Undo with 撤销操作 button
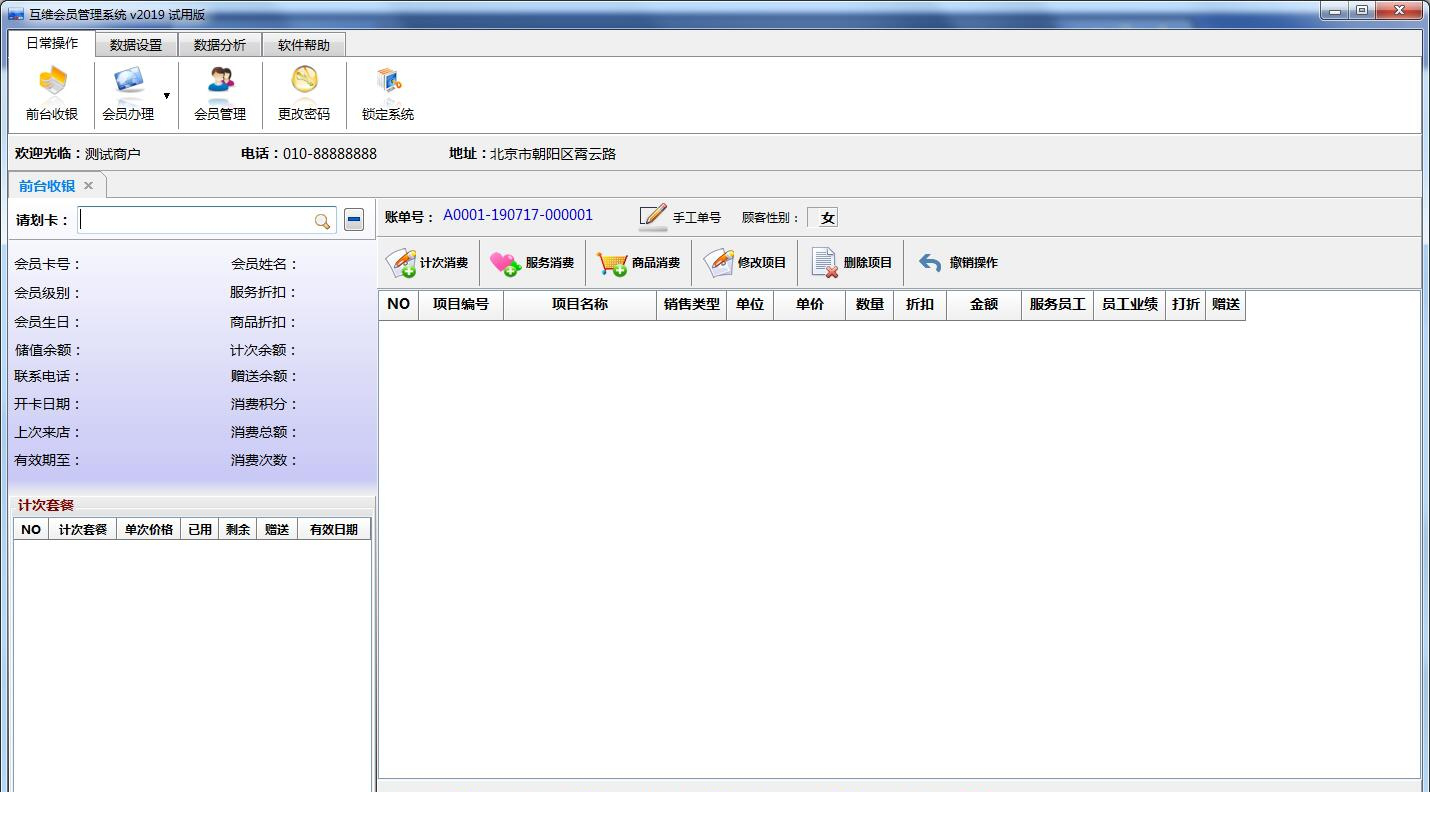 (x=958, y=263)
